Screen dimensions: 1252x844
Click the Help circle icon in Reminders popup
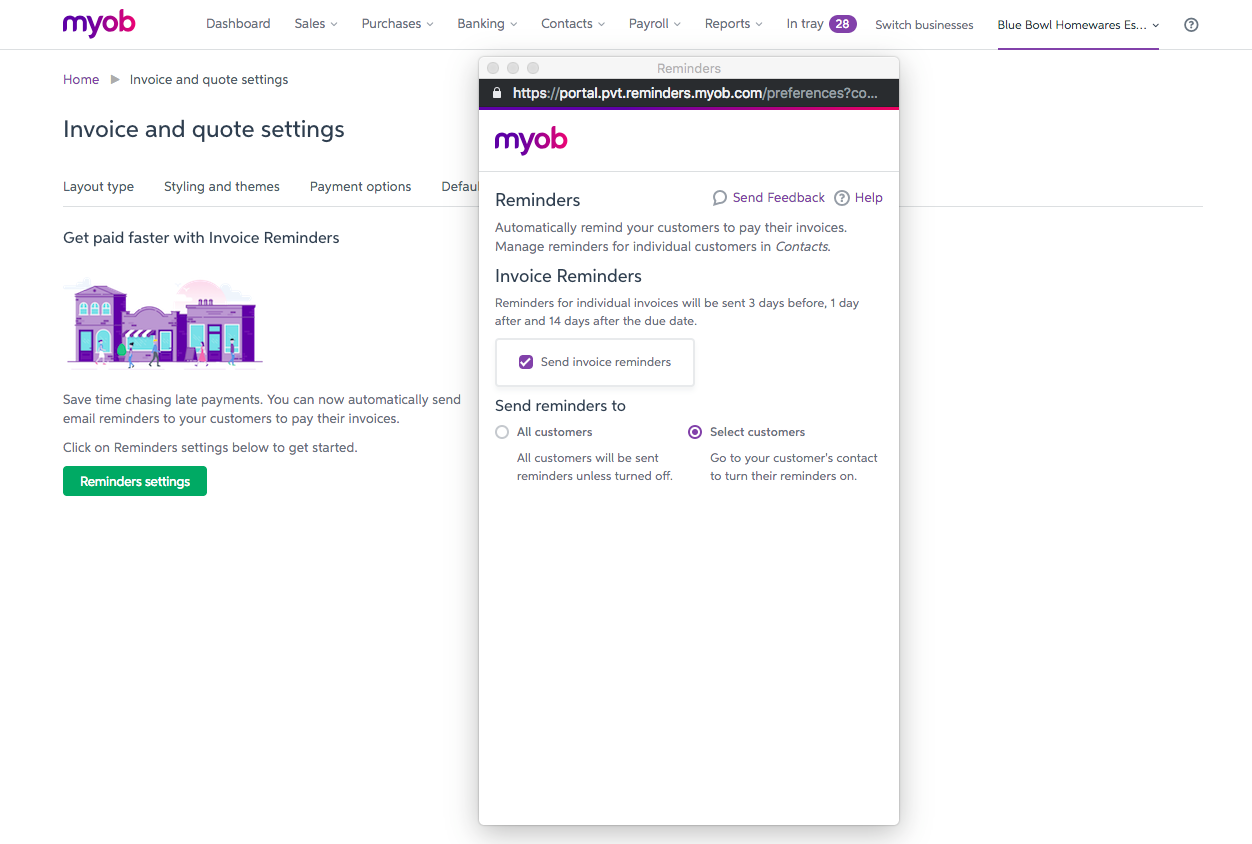coord(842,198)
